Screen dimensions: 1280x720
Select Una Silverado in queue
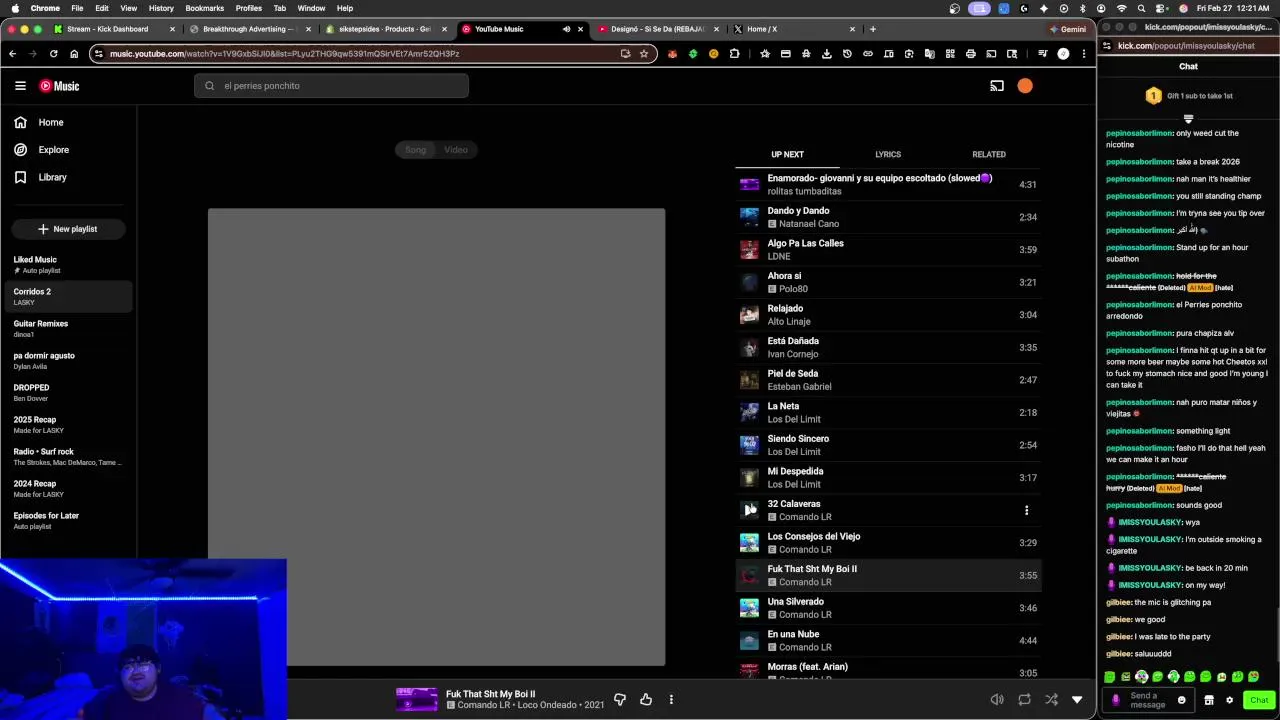click(888, 608)
